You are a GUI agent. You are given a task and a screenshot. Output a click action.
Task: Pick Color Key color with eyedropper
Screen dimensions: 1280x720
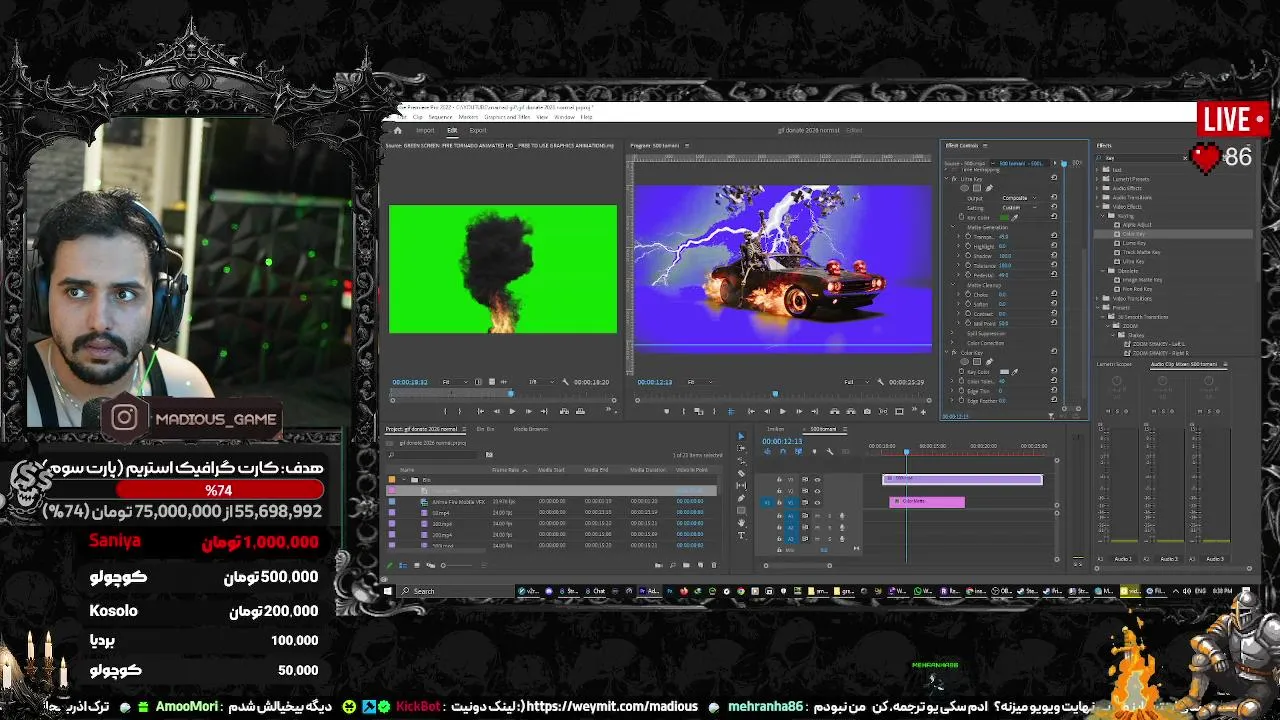coord(1014,372)
